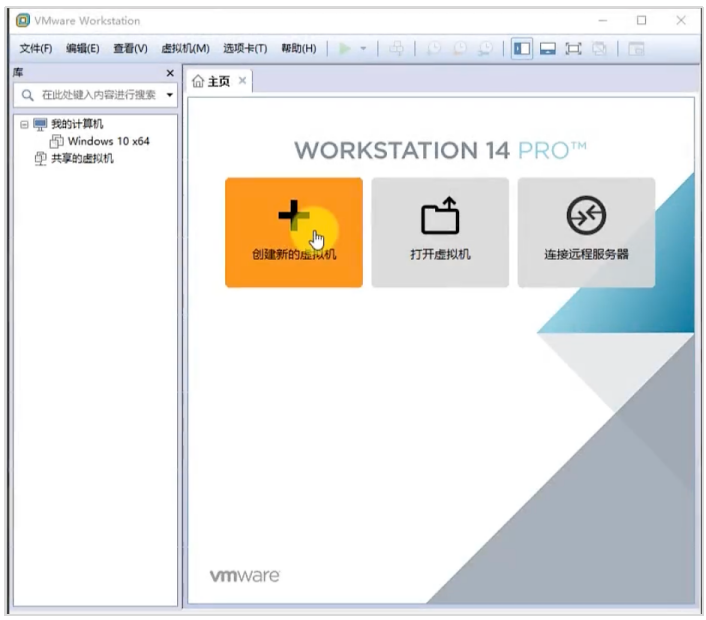
Task: Enter full screen mode icon
Action: [573, 48]
